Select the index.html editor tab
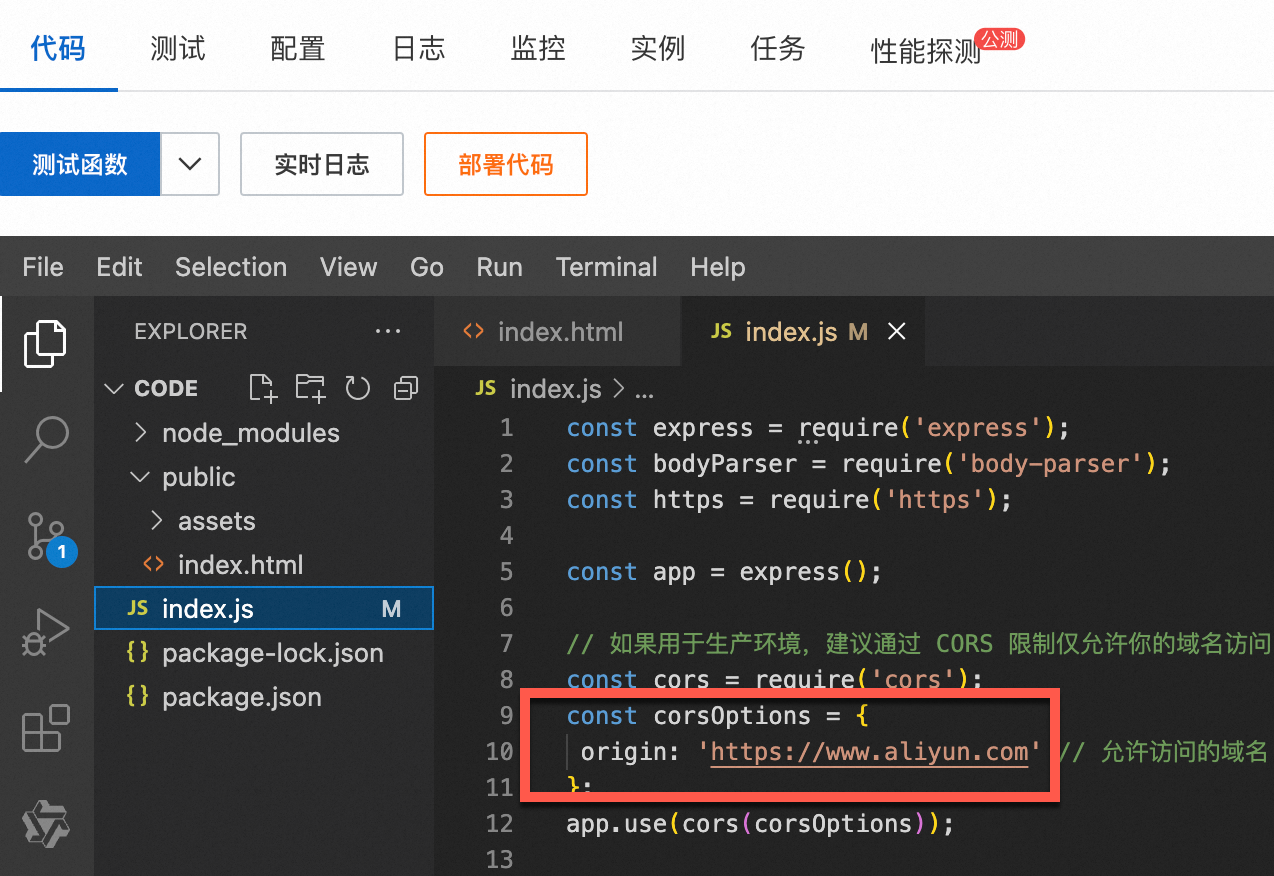The height and width of the screenshot is (876, 1274). pyautogui.click(x=558, y=331)
